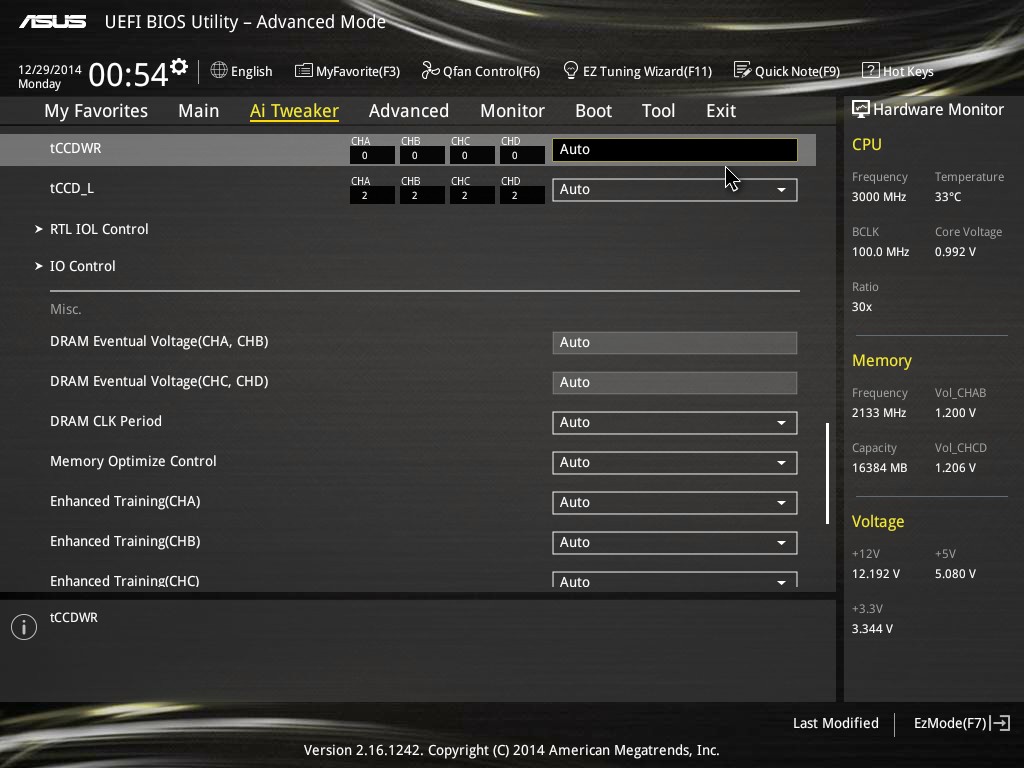Click Qfan Control(F6) label
Screen dimensions: 1024x768
coord(492,71)
